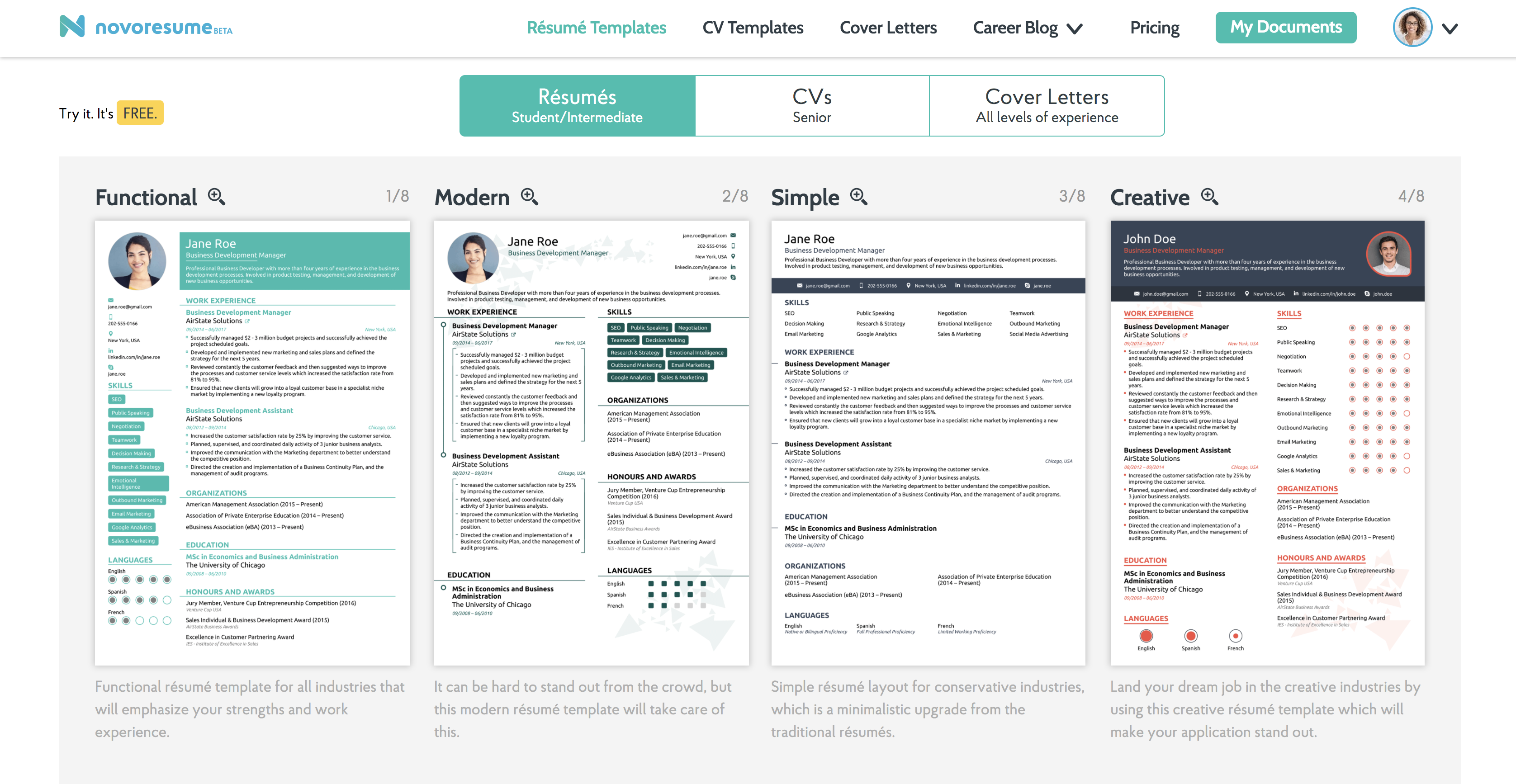Click the Cover Letters navigation link
This screenshot has height=784, width=1516.
pos(888,27)
